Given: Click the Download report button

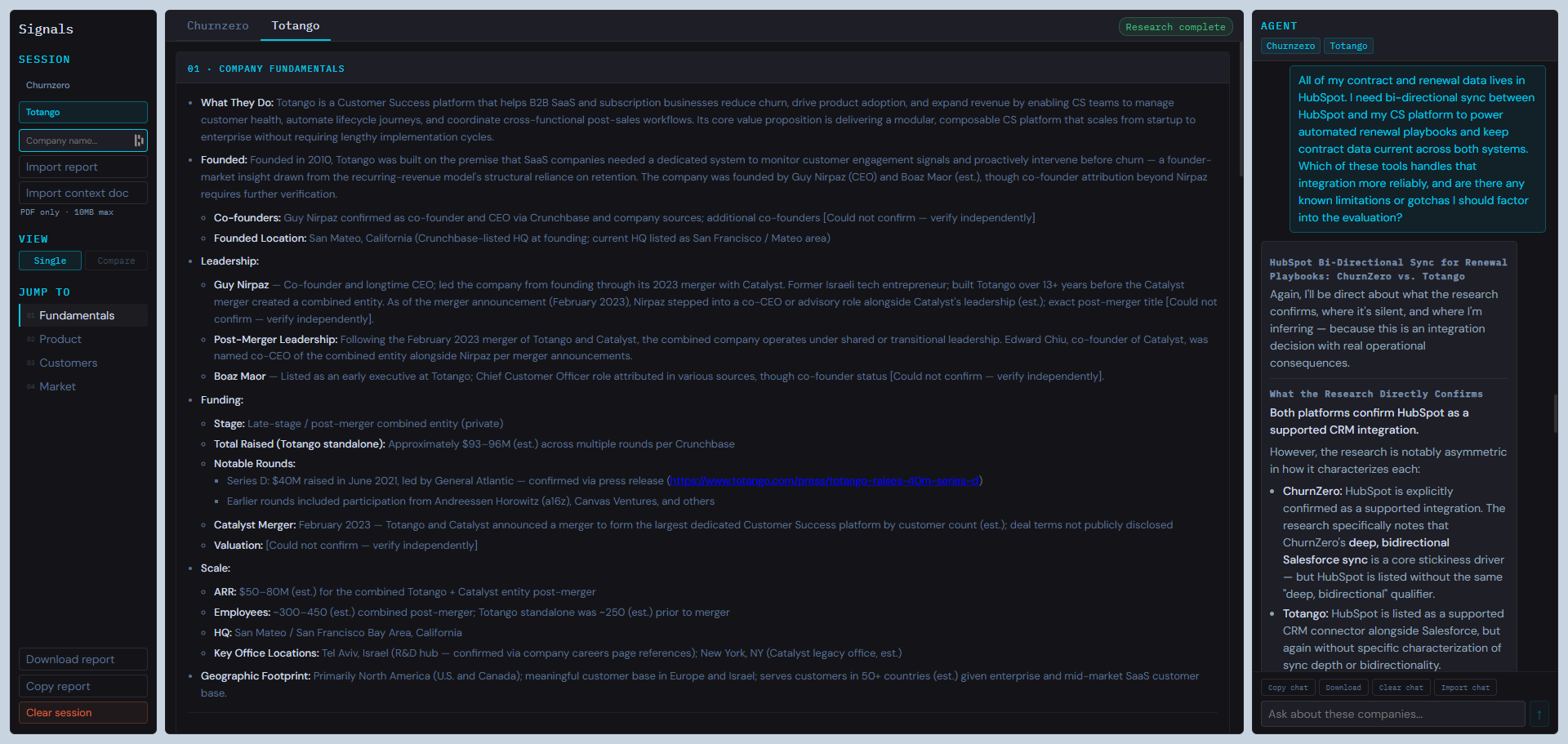Looking at the screenshot, I should click(x=82, y=659).
